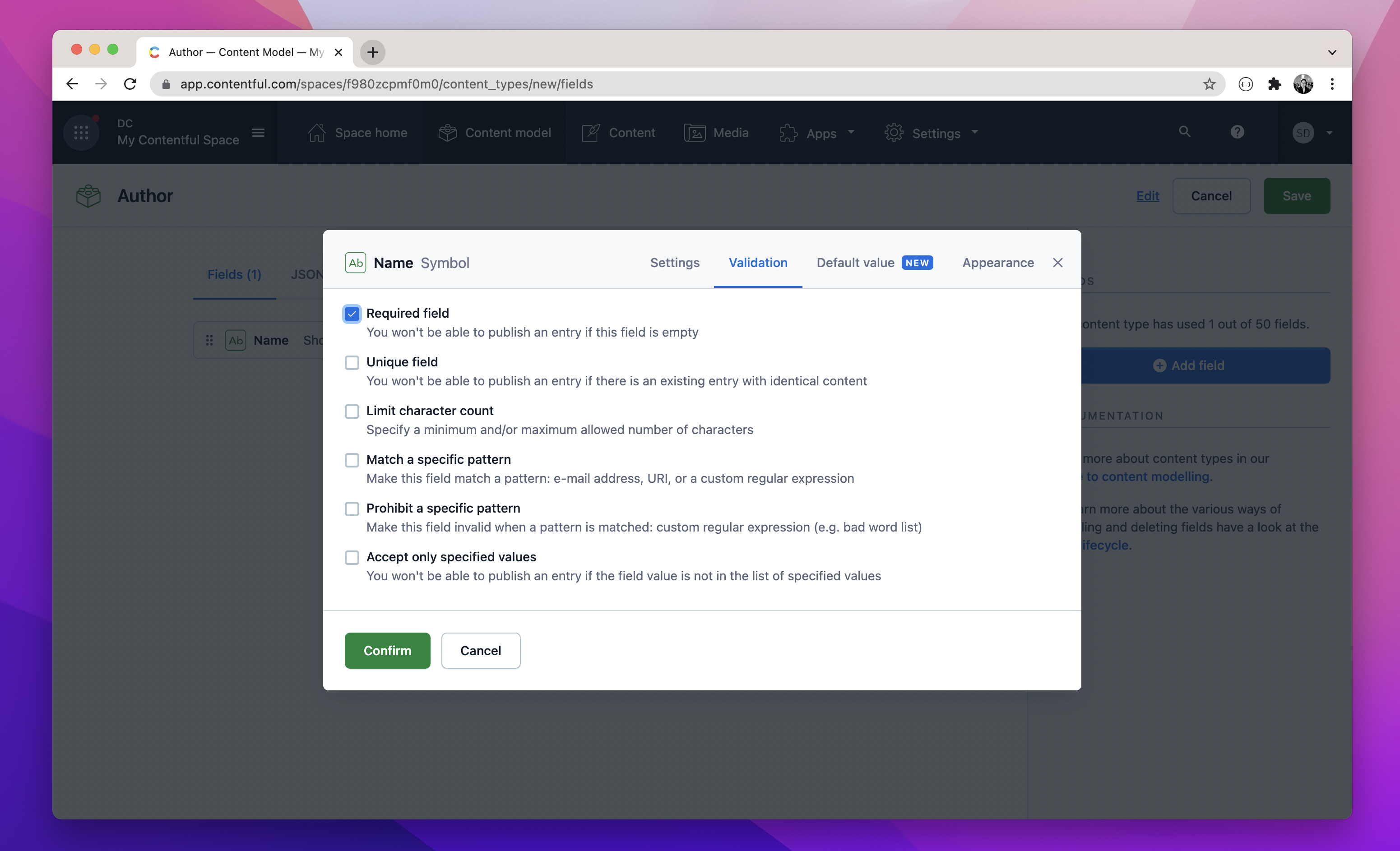Reload the page in the browser
1400x851 pixels.
pos(130,84)
